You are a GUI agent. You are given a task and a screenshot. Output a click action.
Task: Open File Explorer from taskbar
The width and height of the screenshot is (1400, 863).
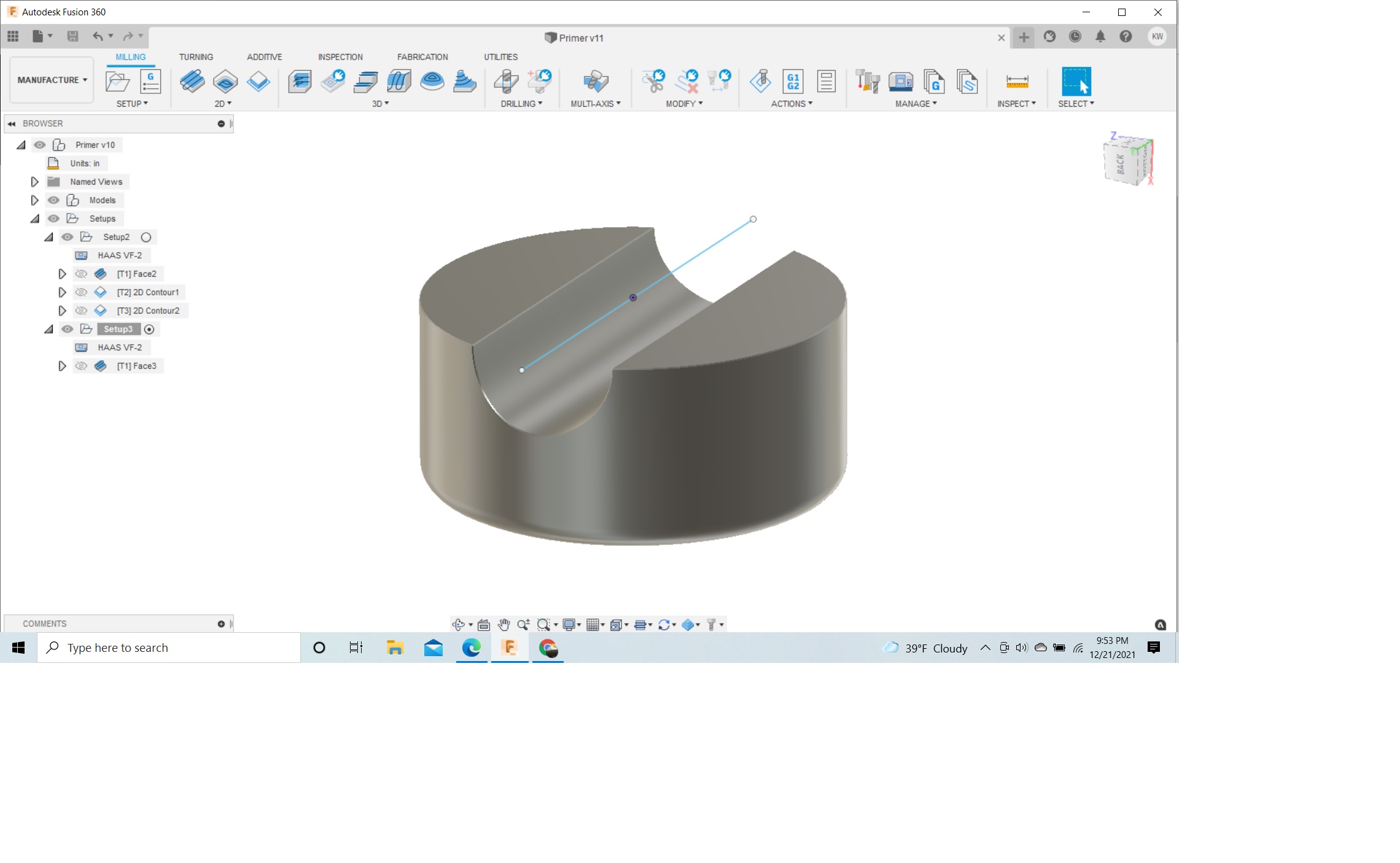click(x=394, y=648)
